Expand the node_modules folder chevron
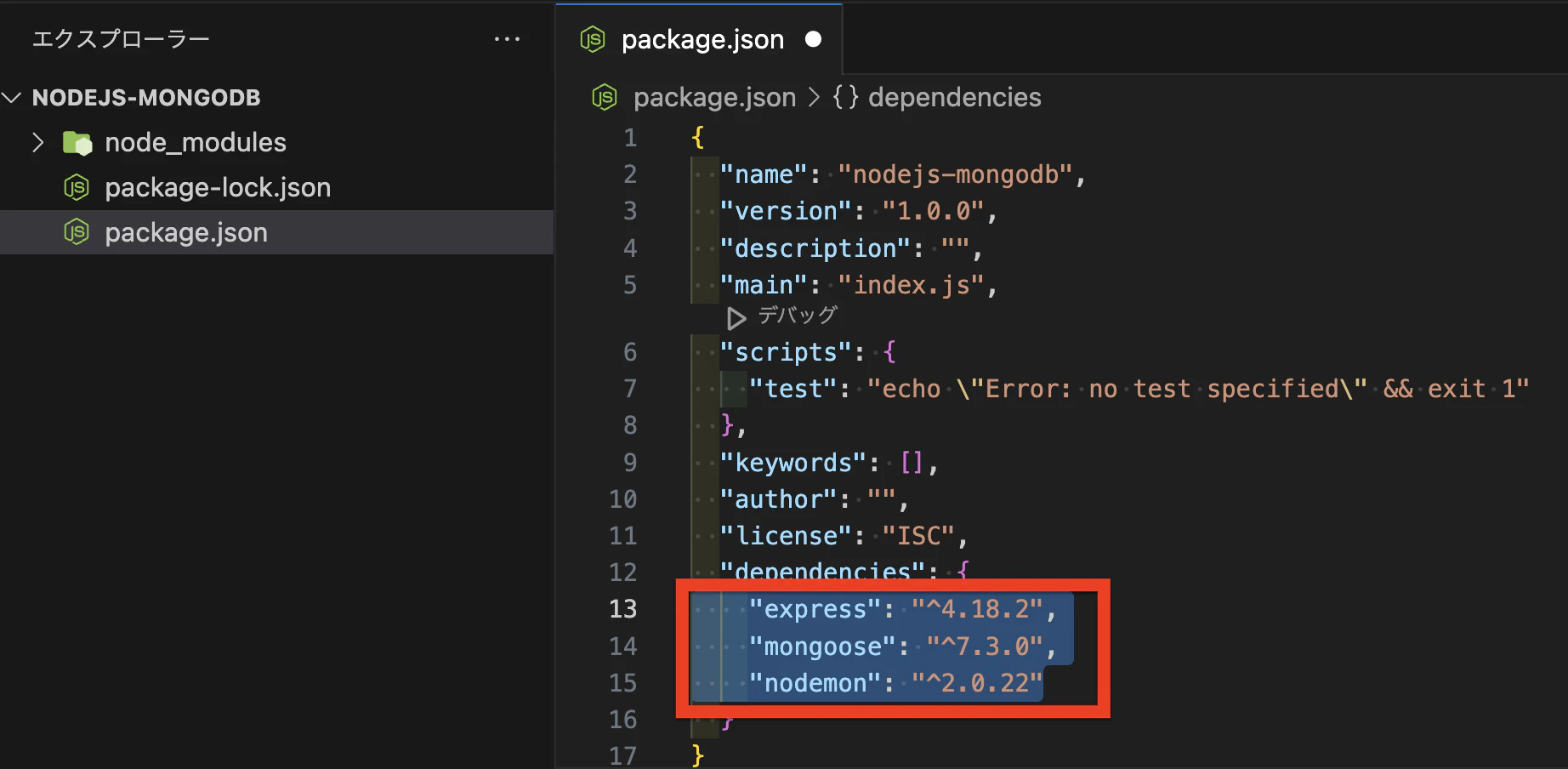The height and width of the screenshot is (769, 1568). click(38, 142)
